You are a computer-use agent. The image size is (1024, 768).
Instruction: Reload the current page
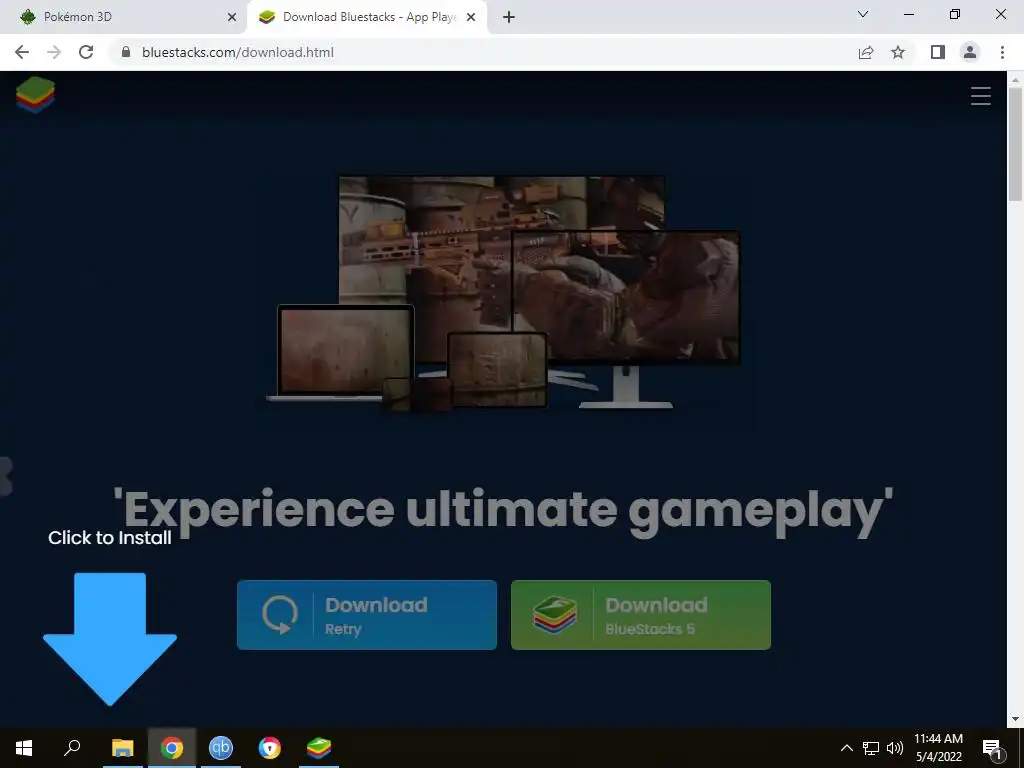point(86,52)
